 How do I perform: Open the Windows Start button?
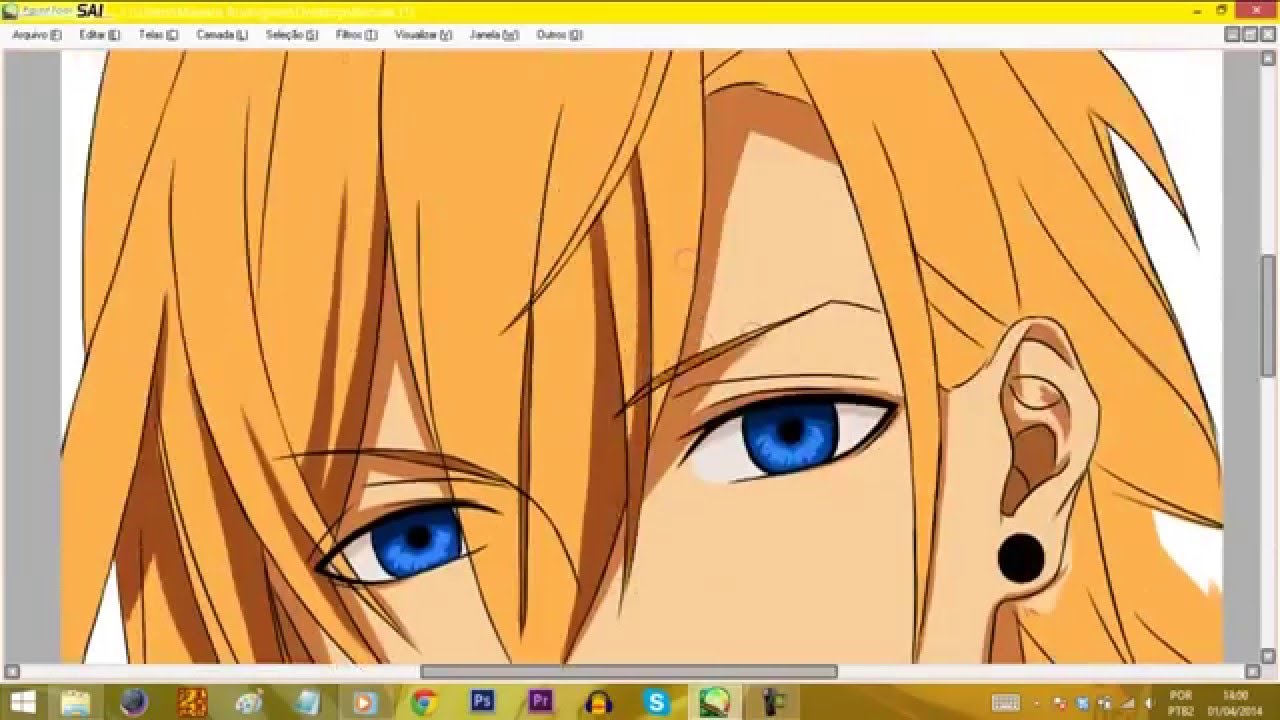click(x=23, y=702)
